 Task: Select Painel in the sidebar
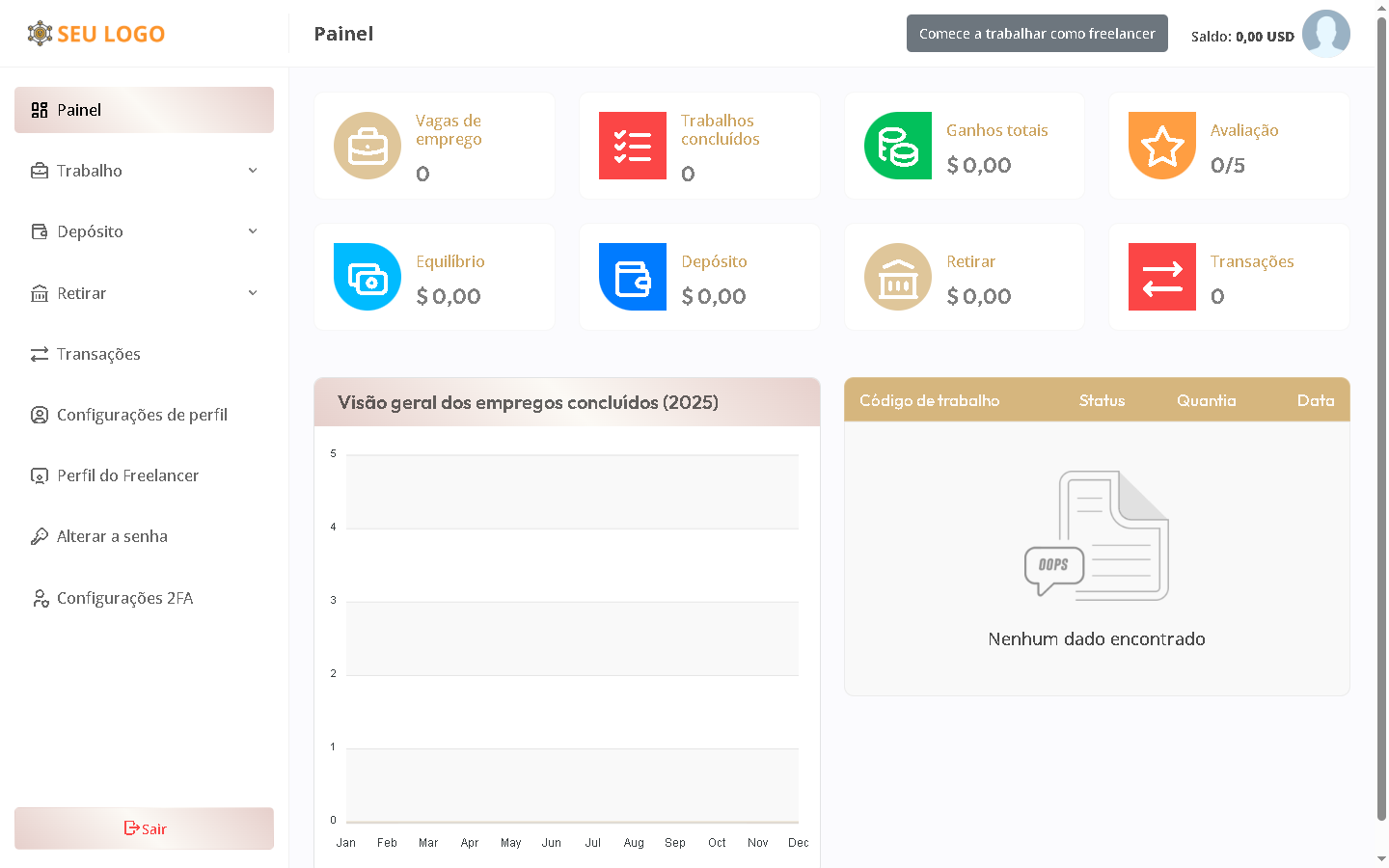click(x=144, y=110)
